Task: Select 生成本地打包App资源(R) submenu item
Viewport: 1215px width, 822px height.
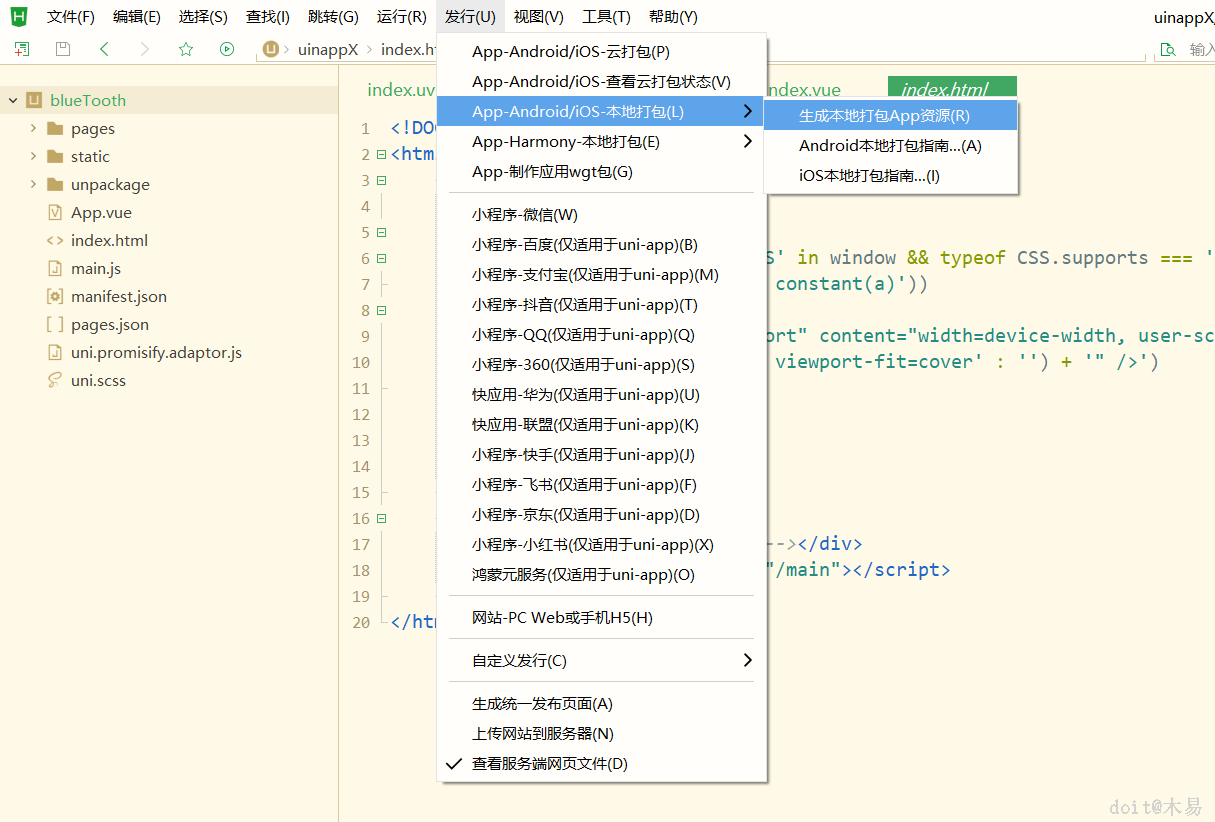Action: point(884,116)
